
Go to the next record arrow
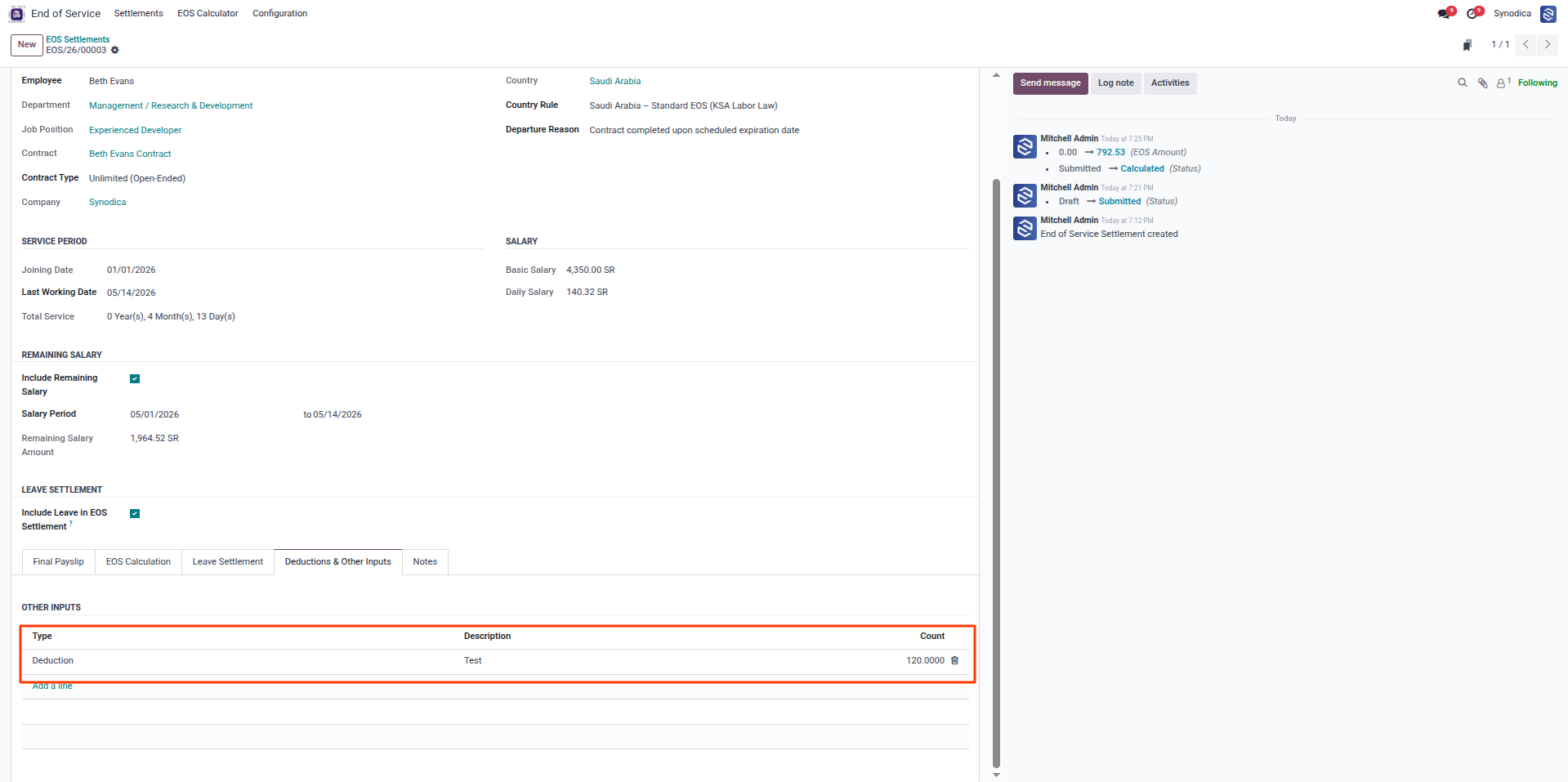click(1547, 45)
